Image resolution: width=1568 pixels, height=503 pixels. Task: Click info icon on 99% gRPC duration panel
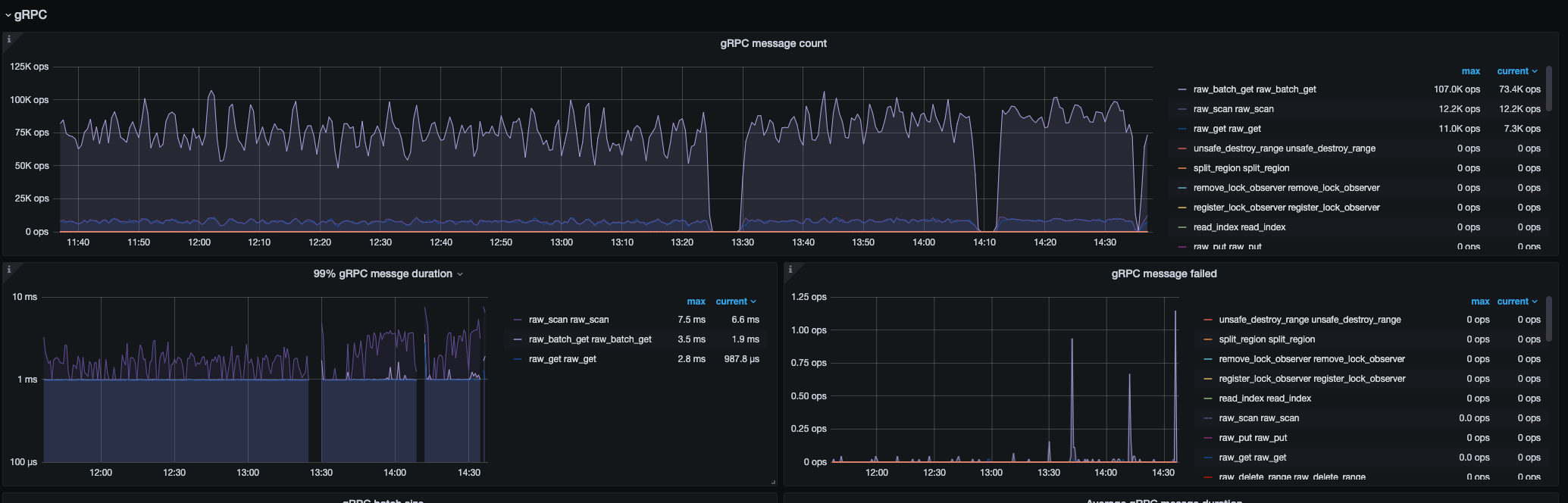click(9, 269)
